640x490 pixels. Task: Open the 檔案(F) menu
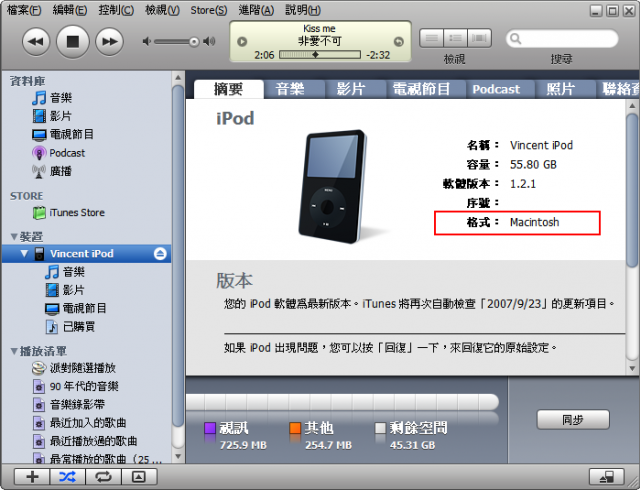tap(24, 10)
